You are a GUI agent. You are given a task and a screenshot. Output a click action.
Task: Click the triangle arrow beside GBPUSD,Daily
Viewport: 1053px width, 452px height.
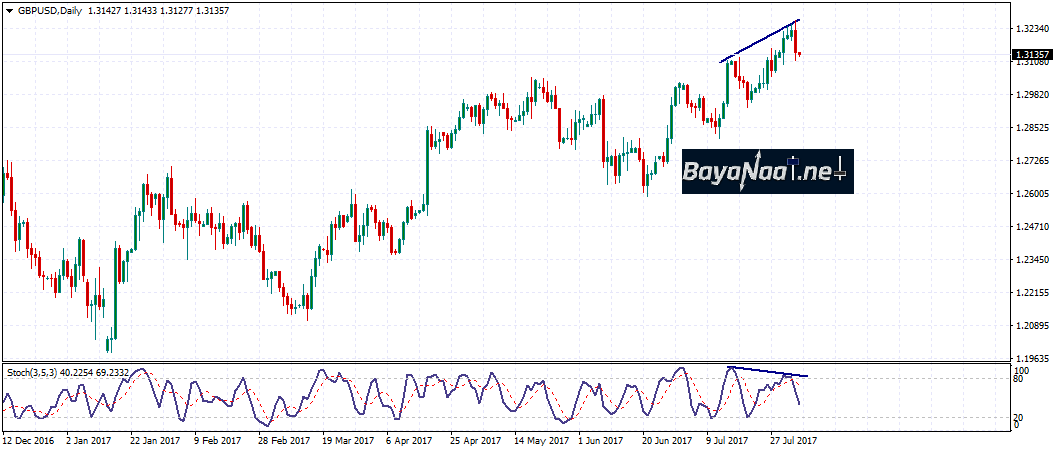pos(9,10)
